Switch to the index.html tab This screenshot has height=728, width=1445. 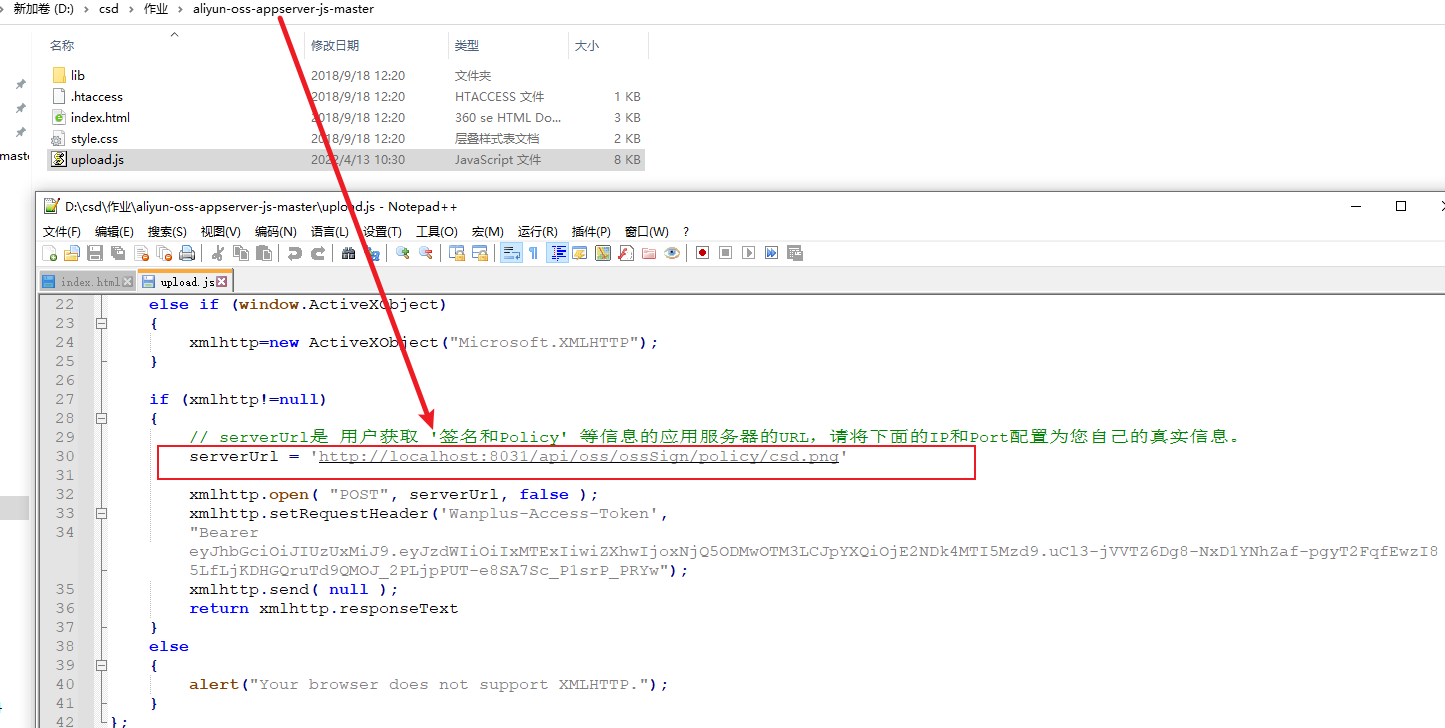coord(86,282)
